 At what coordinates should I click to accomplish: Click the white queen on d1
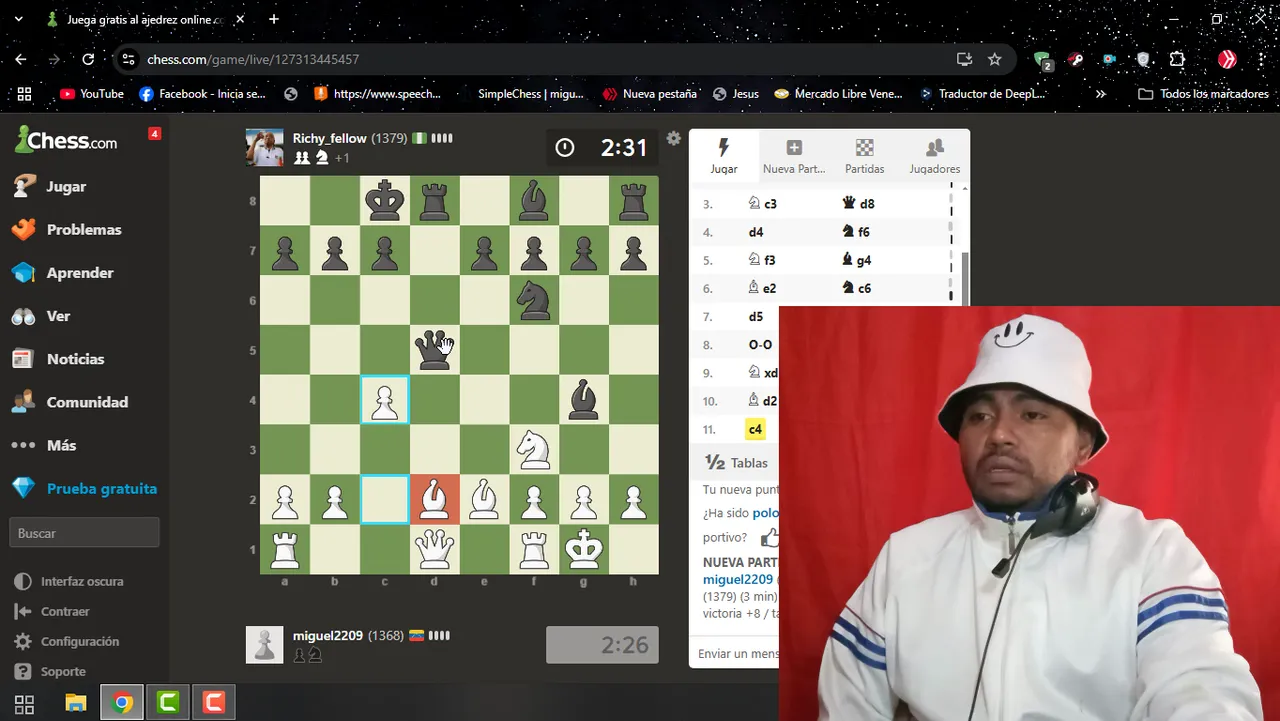(x=434, y=550)
